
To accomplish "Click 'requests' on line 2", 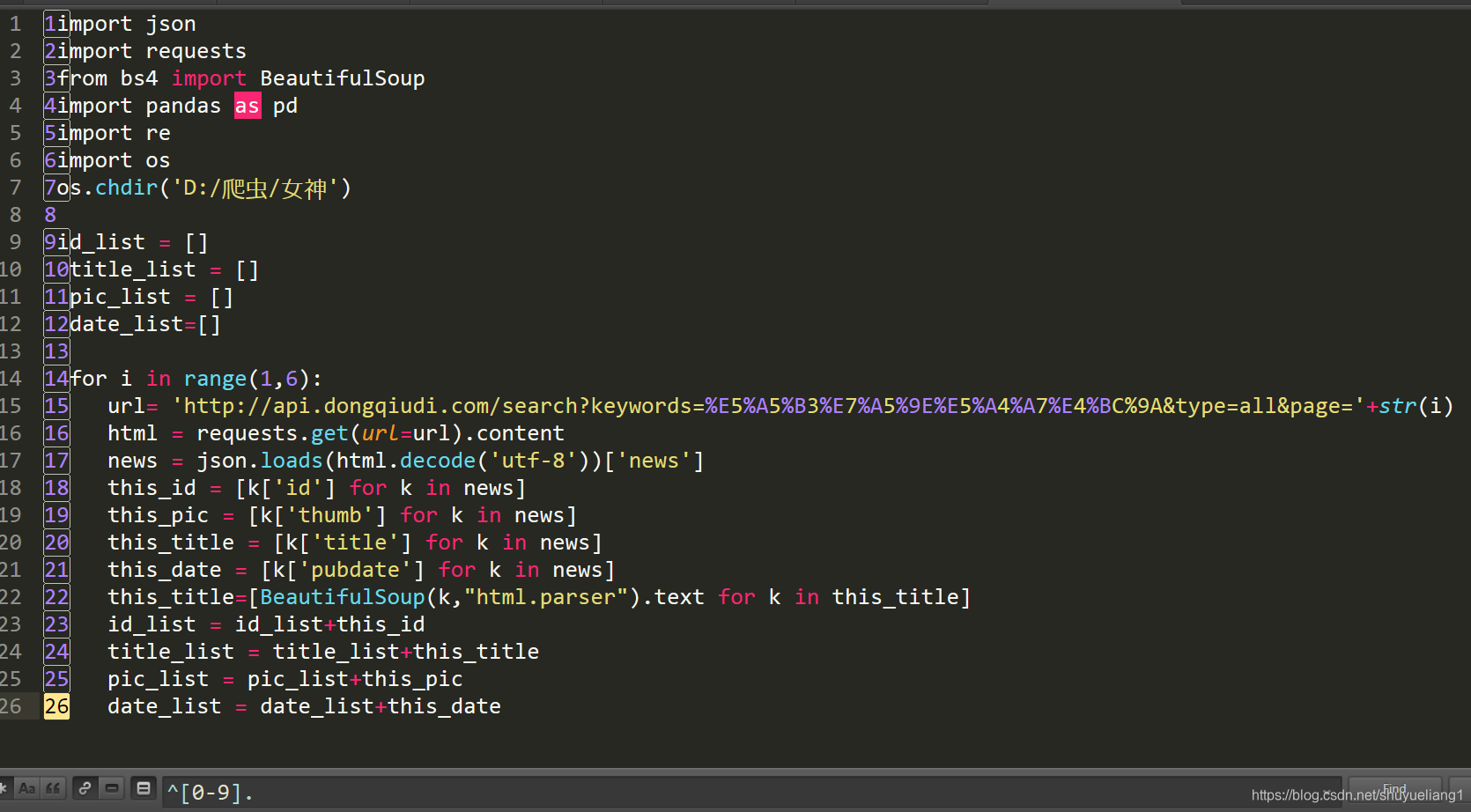I will click(x=196, y=51).
